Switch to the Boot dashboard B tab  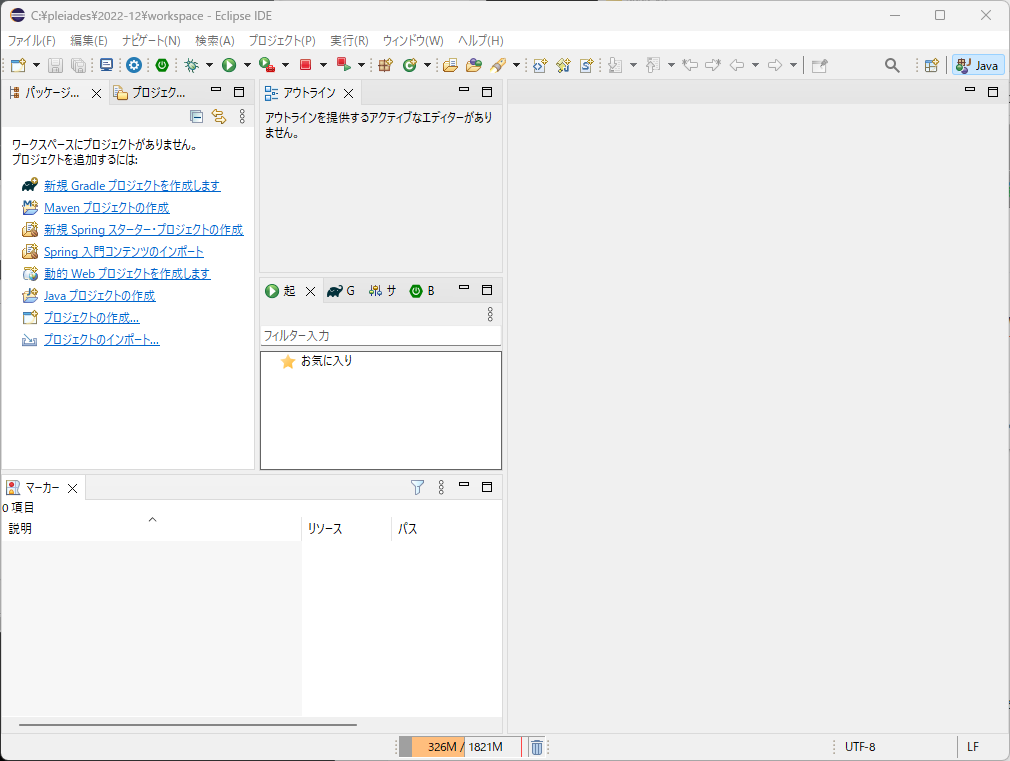[x=422, y=291]
